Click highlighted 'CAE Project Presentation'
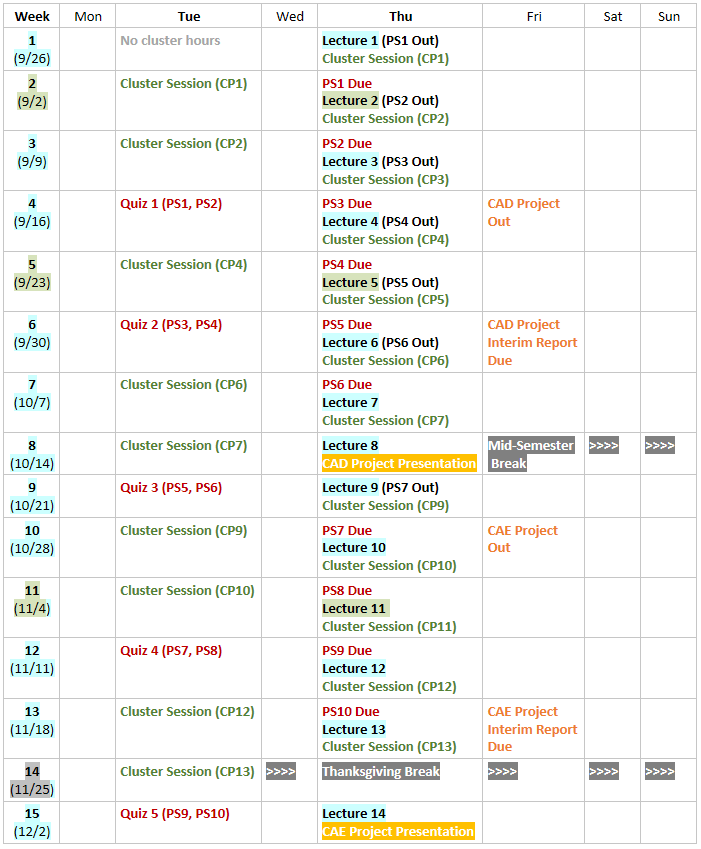 click(x=398, y=831)
